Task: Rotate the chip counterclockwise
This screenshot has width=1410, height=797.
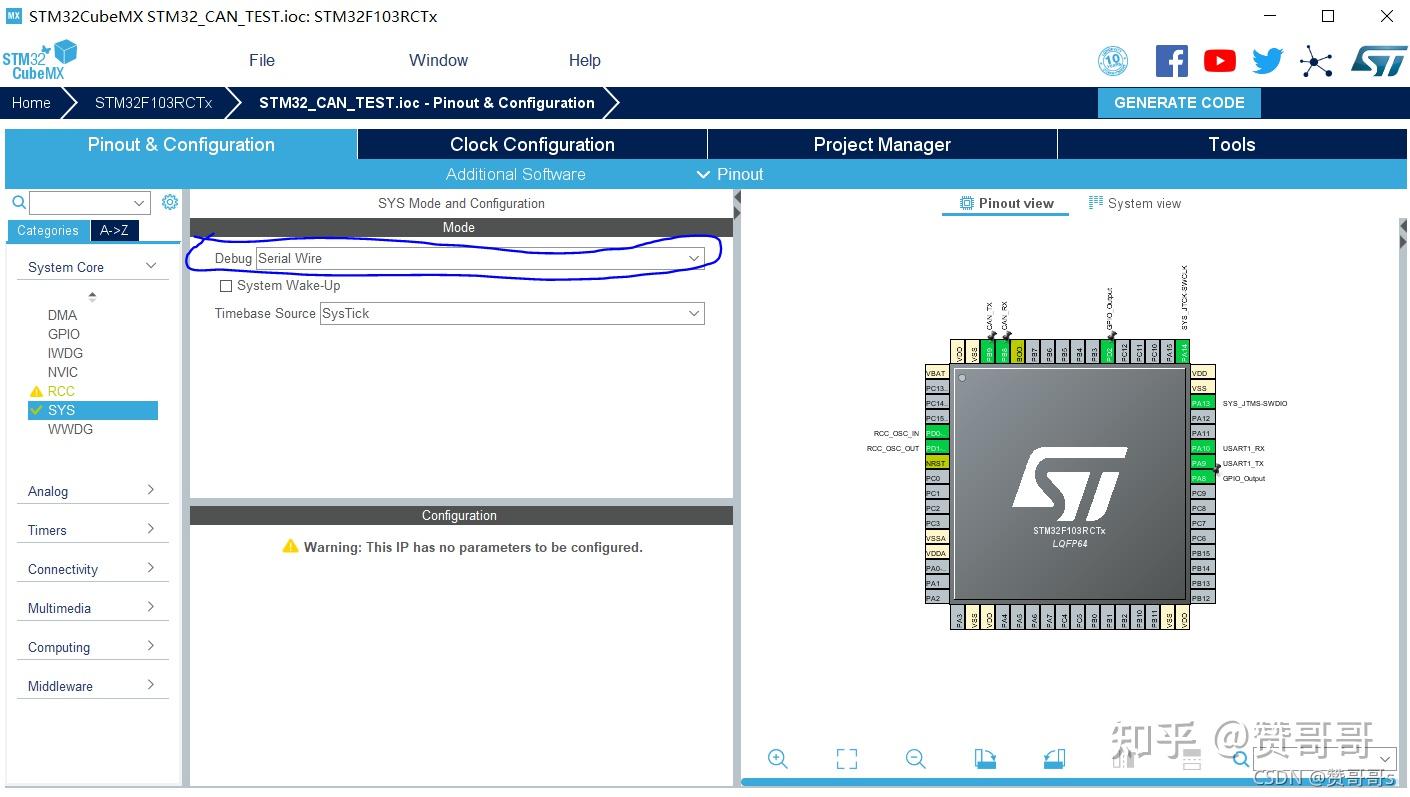Action: 1053,758
